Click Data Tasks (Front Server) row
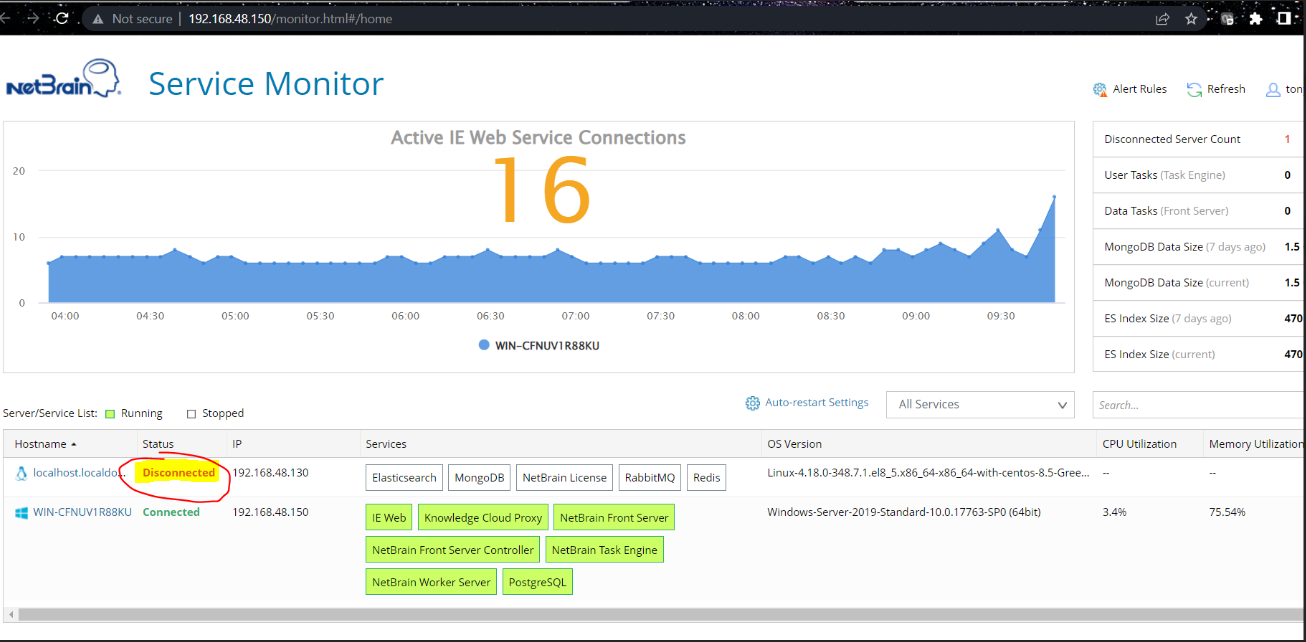Image resolution: width=1306 pixels, height=642 pixels. [x=1199, y=211]
